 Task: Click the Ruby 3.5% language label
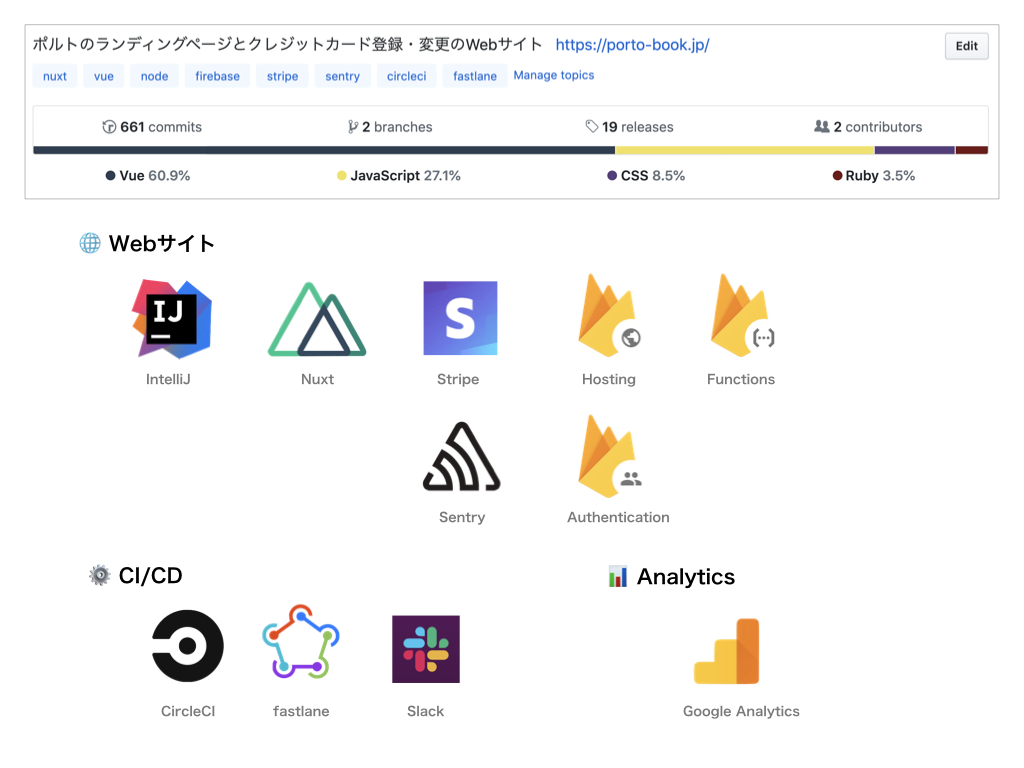[x=874, y=176]
